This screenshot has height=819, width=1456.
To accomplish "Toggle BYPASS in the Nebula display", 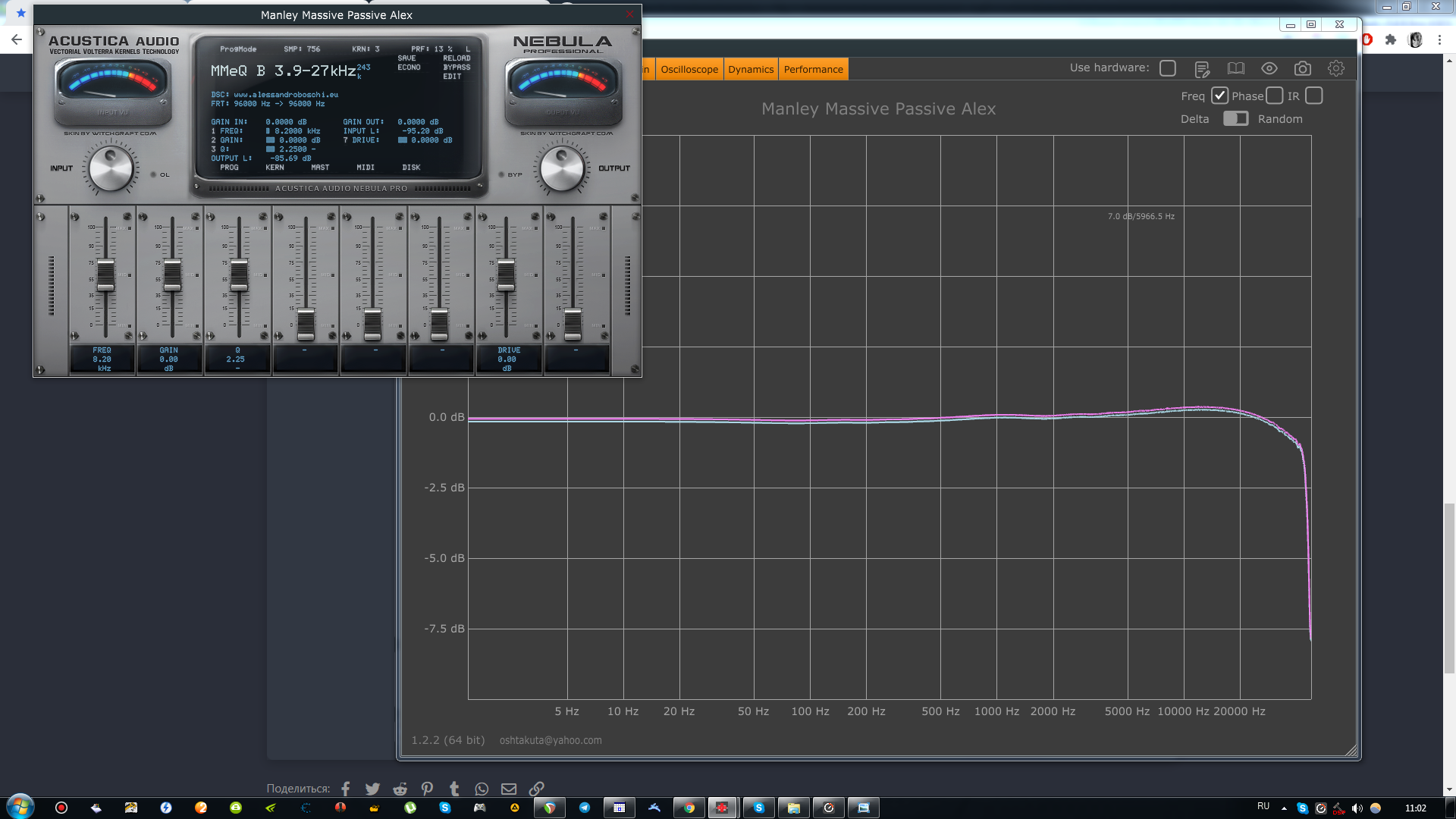I will 457,67.
